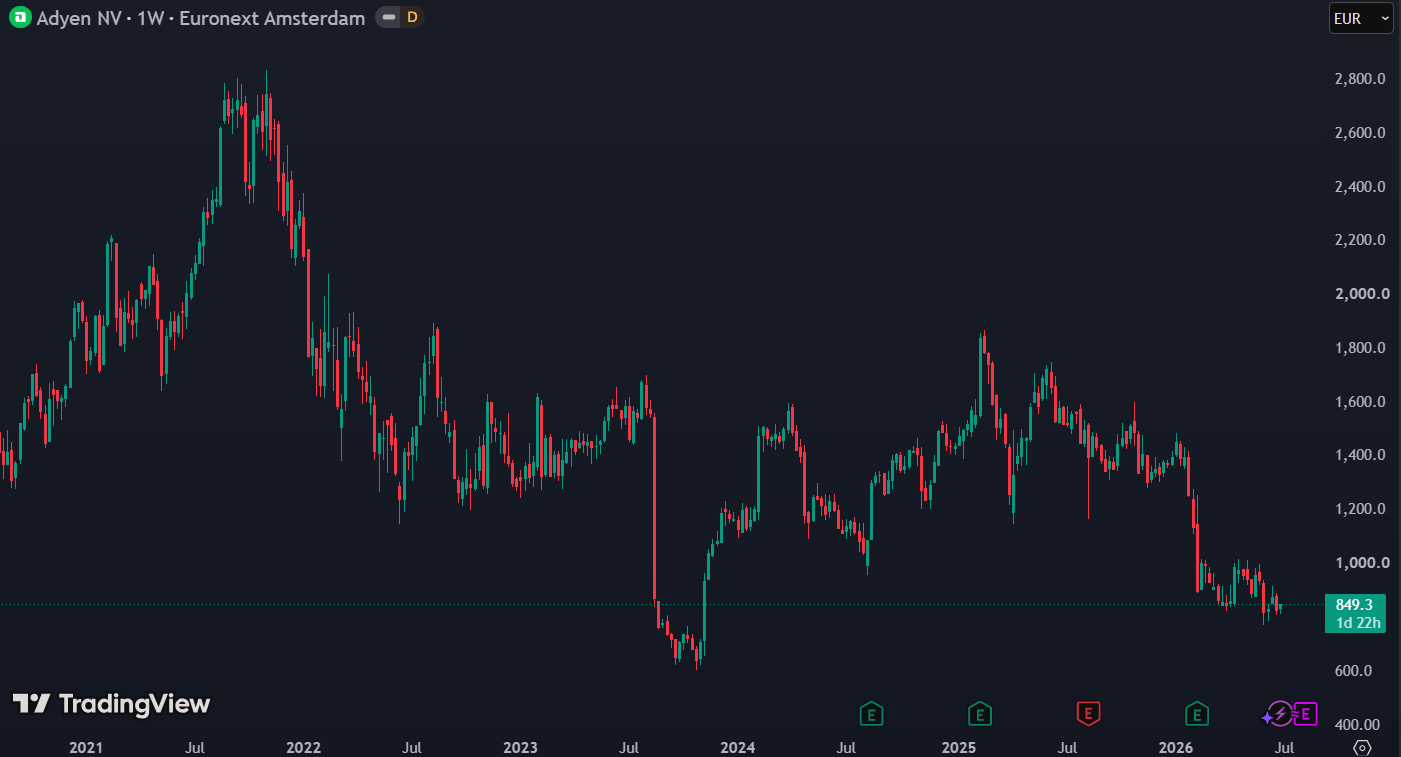Image resolution: width=1401 pixels, height=757 pixels.
Task: Click the 1,400.0 price axis label
Action: [x=1359, y=455]
